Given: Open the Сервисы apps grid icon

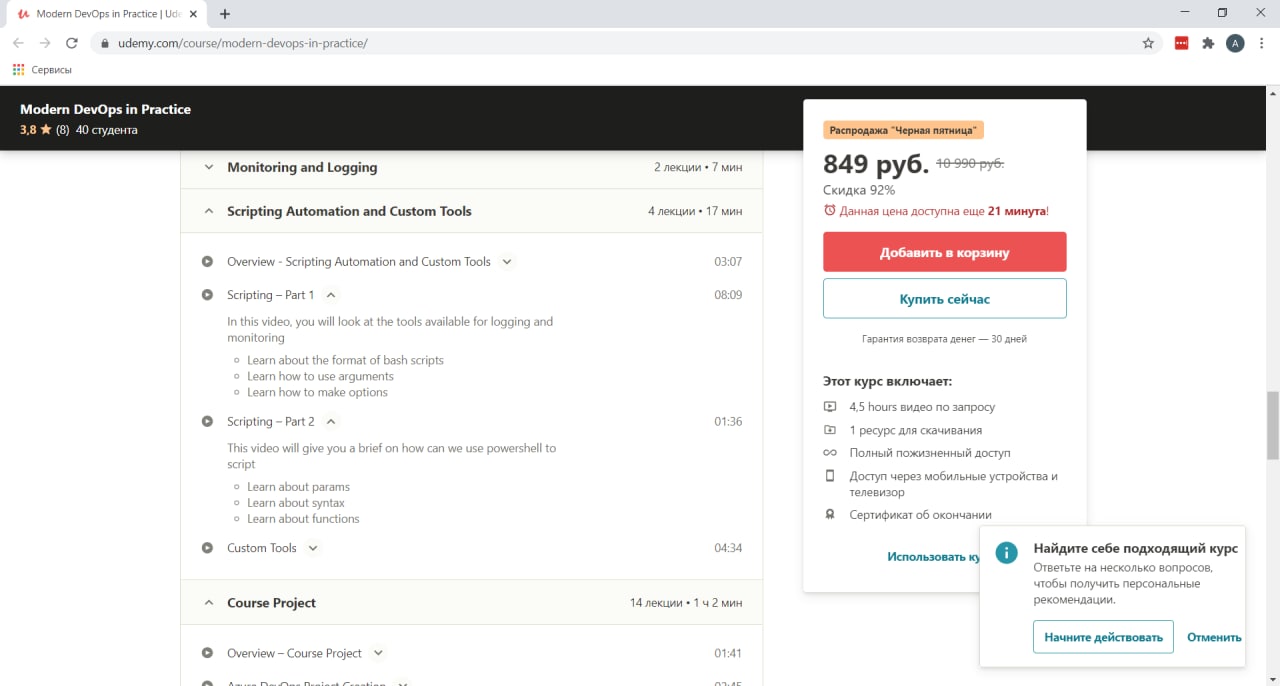Looking at the screenshot, I should click(x=18, y=70).
